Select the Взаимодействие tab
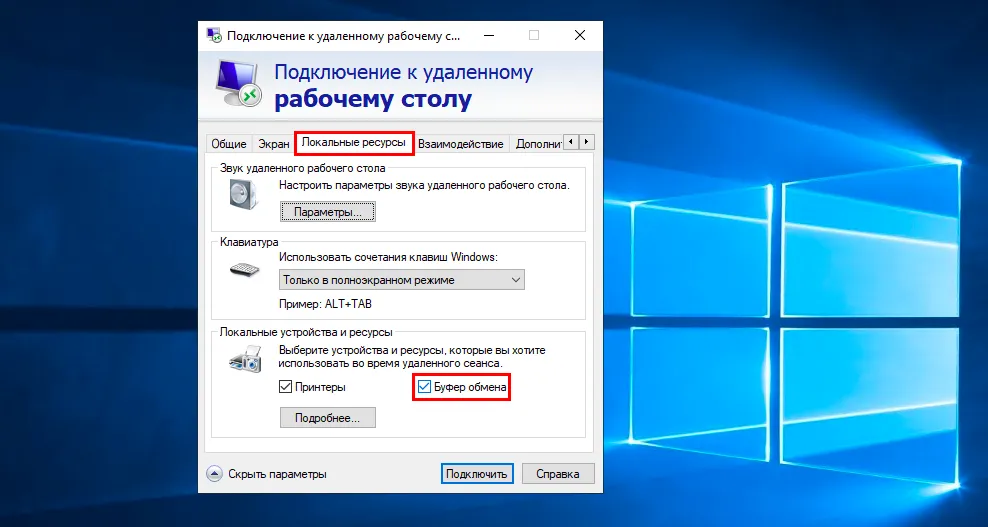This screenshot has height=527, width=988. tap(460, 144)
